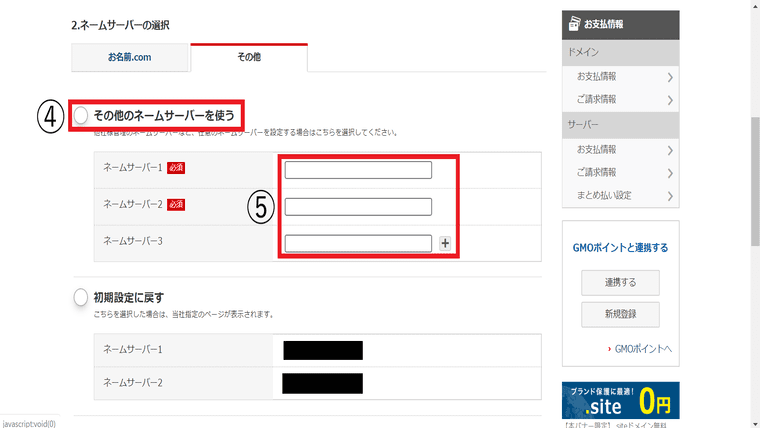
Task: Click the scrollbar down arrow
Action: point(755,423)
